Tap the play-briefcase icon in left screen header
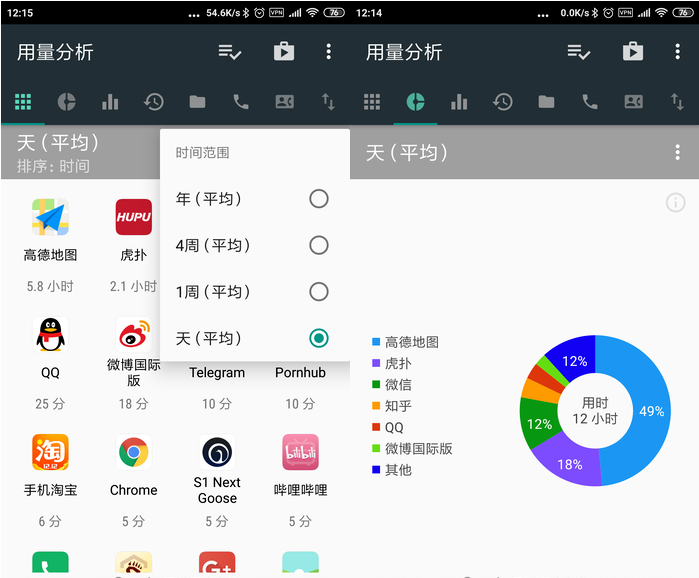 coord(284,51)
